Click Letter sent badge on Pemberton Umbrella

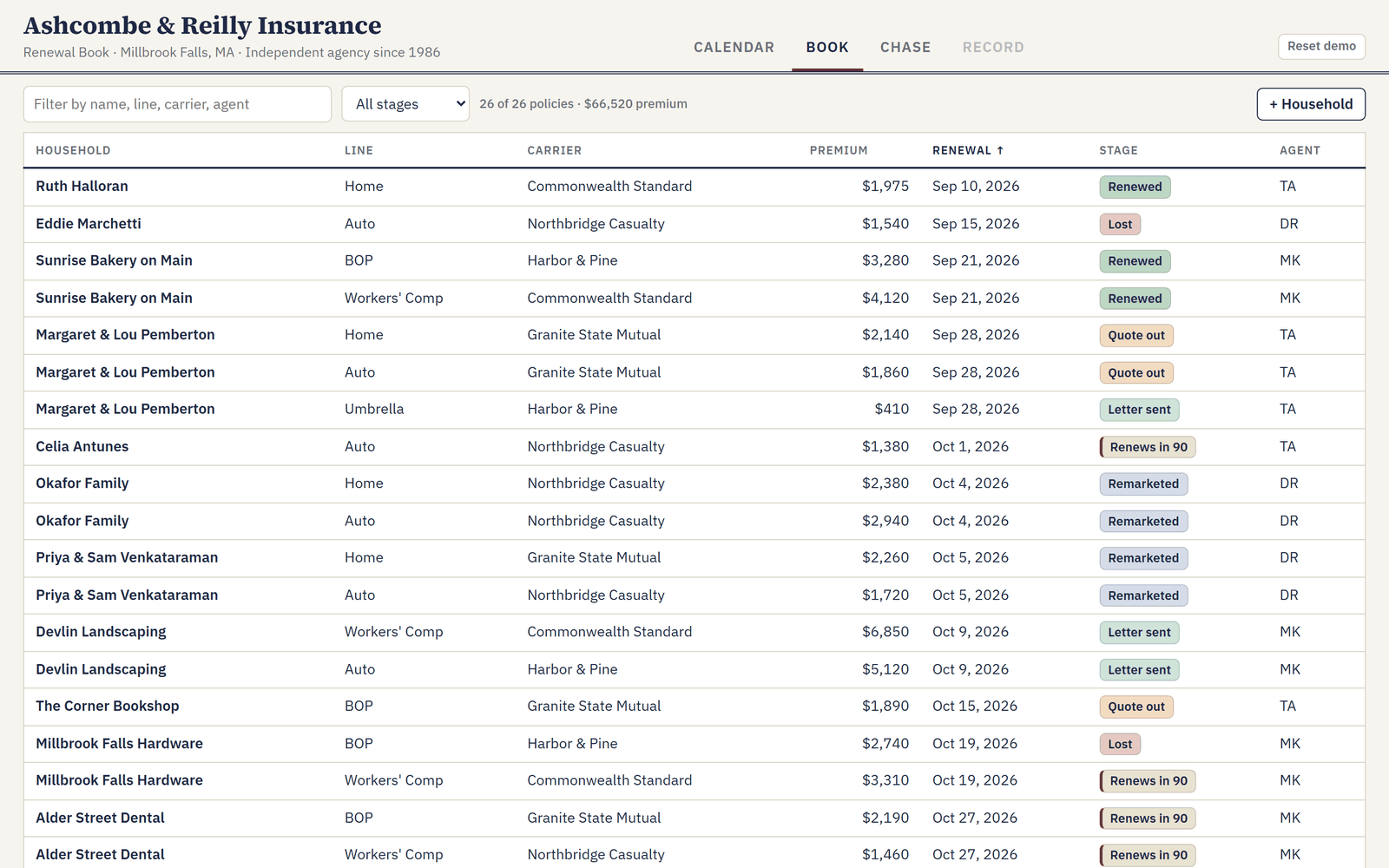coord(1139,410)
